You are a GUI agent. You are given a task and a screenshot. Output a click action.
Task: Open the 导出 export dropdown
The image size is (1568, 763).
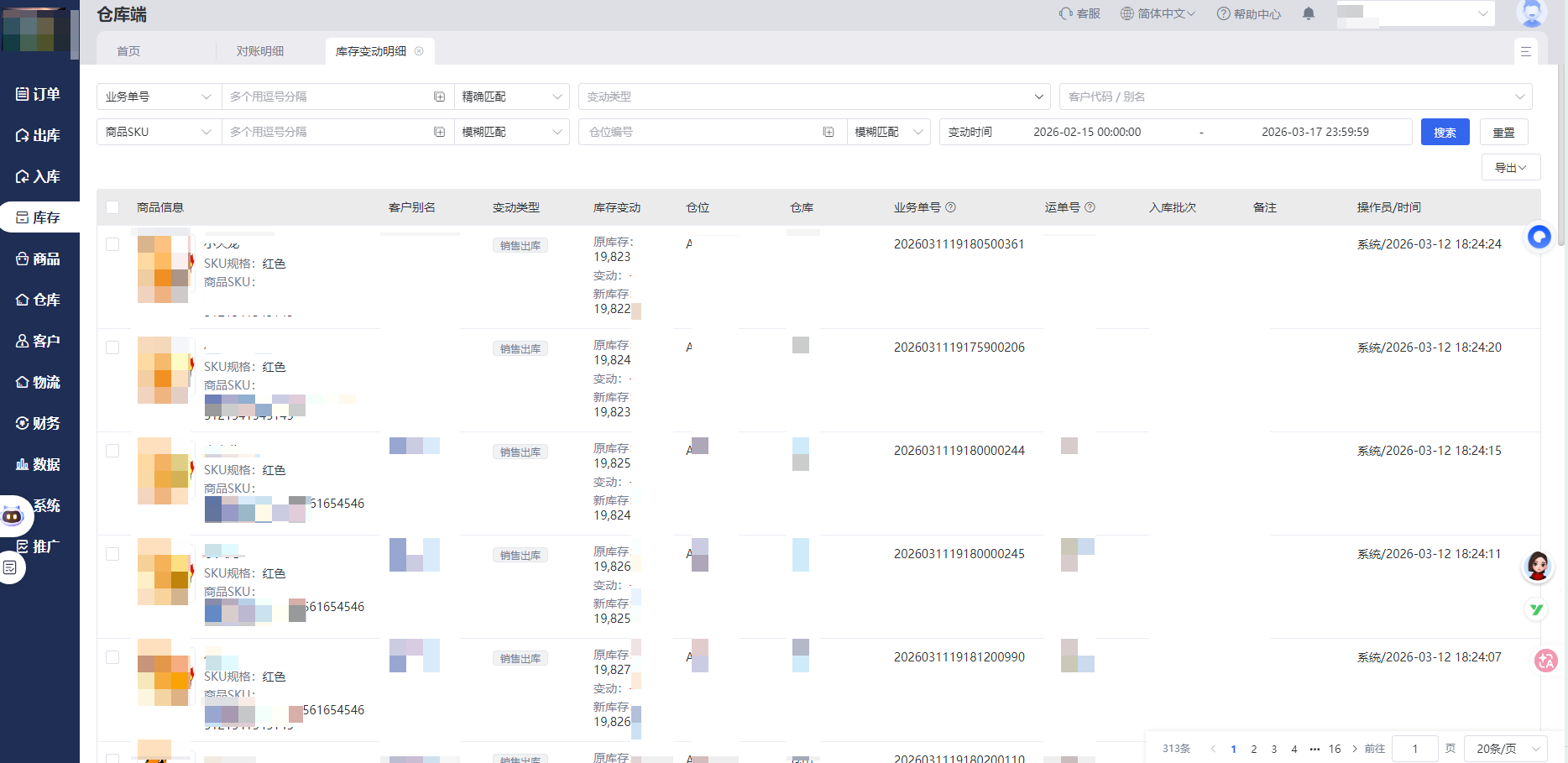(x=1510, y=168)
